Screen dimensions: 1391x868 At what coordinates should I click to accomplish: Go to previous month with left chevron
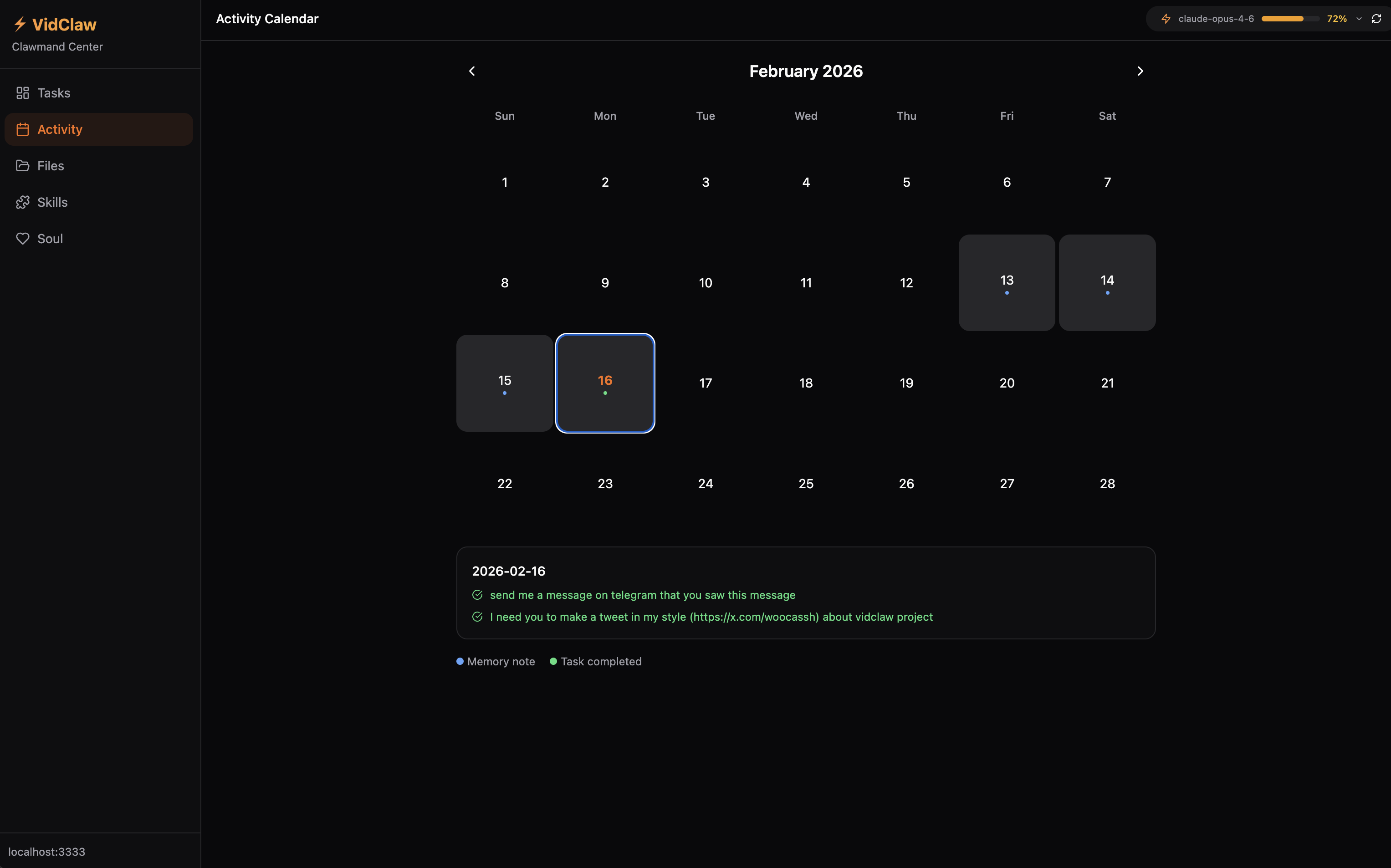pyautogui.click(x=472, y=71)
